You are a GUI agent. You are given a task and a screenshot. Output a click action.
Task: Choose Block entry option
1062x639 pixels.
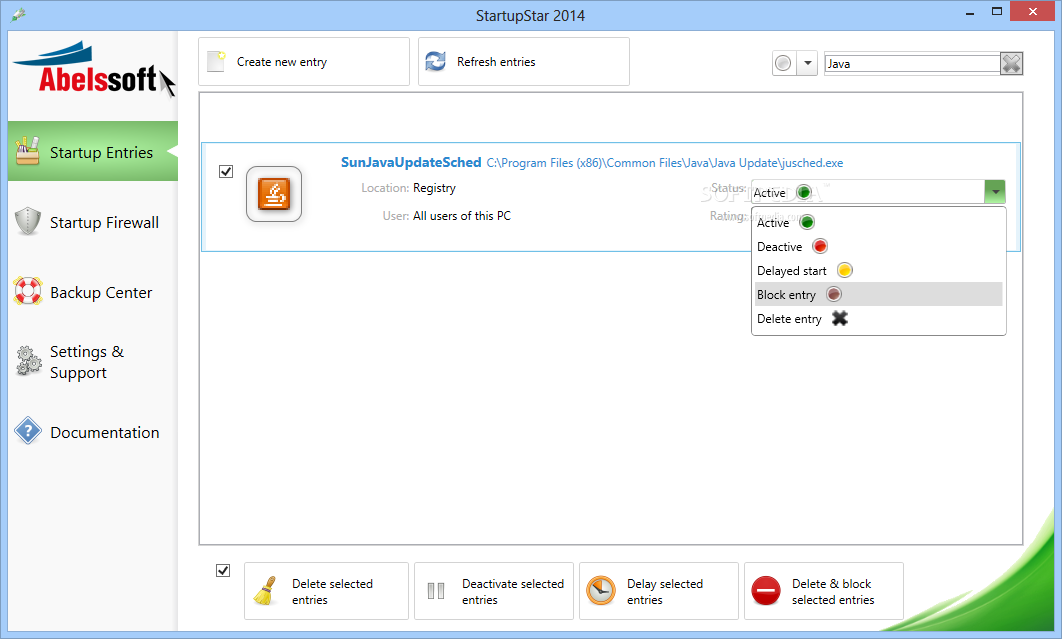tap(878, 294)
